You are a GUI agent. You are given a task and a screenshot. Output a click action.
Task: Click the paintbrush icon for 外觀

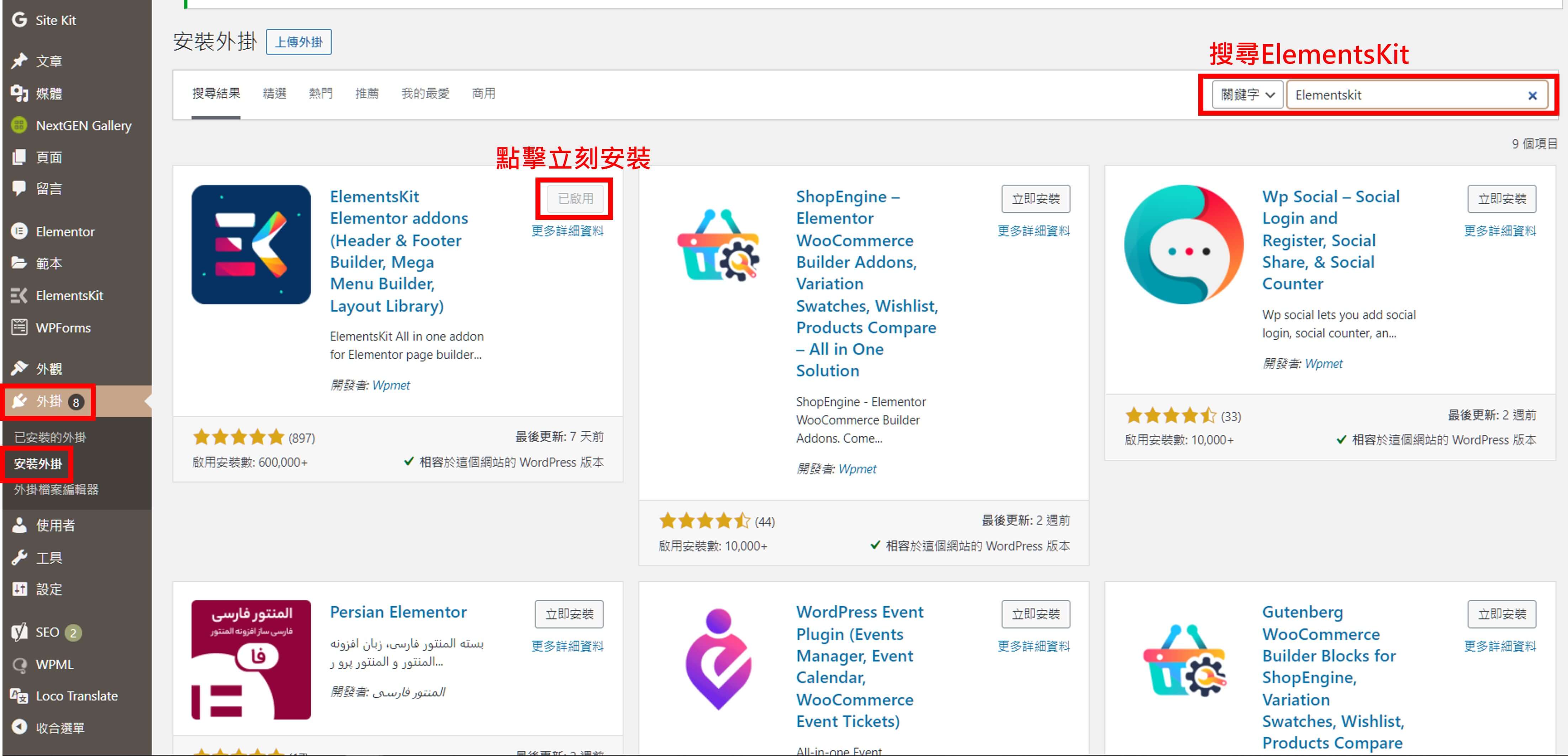tap(20, 368)
